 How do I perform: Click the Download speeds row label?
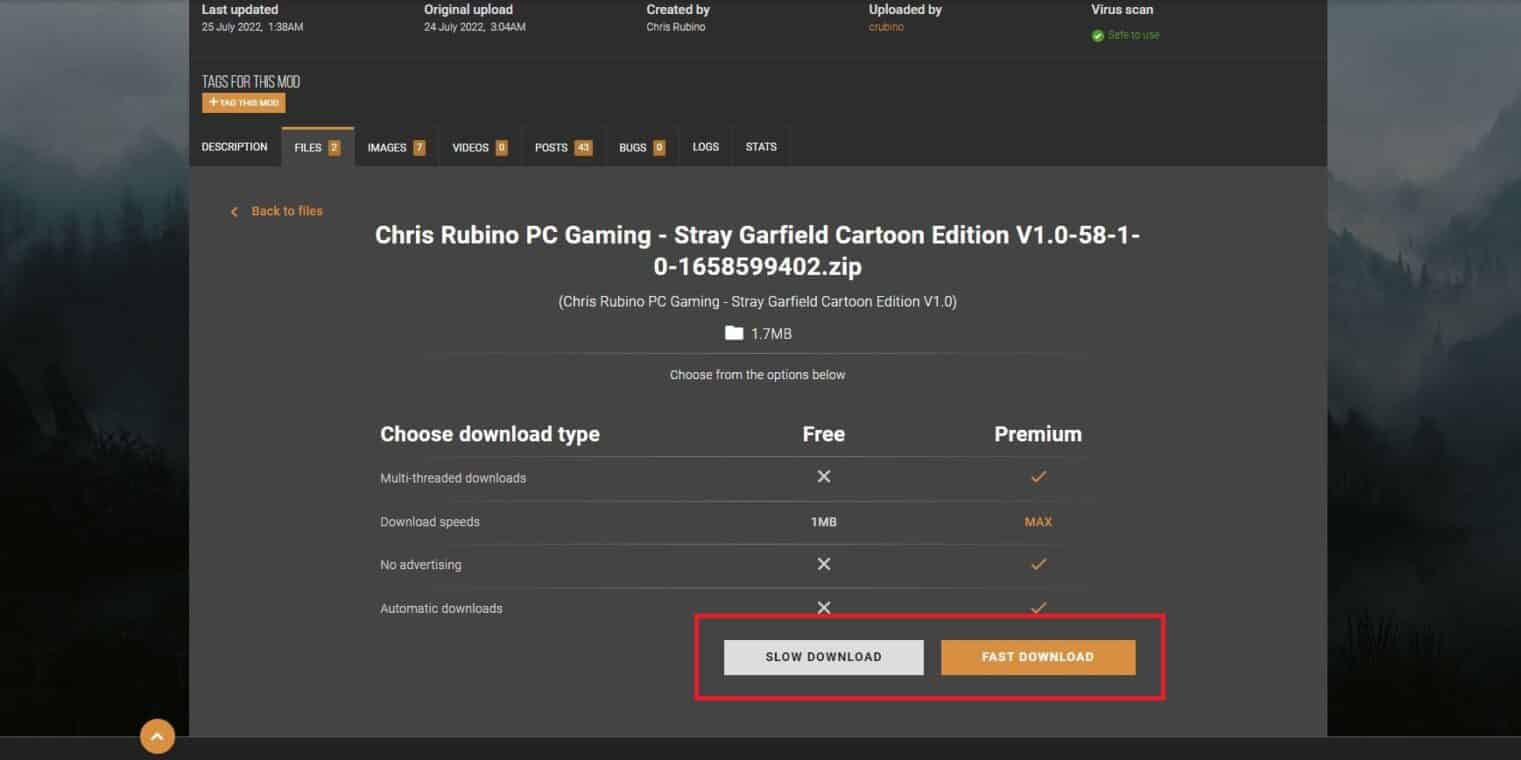point(430,522)
